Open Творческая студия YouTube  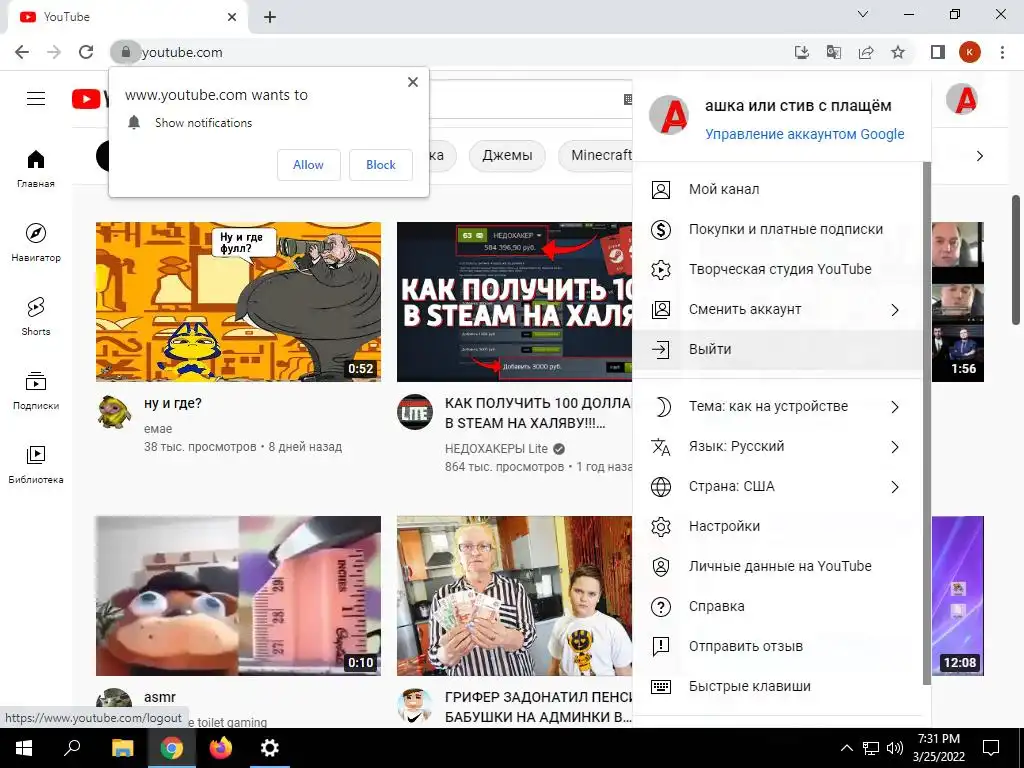tap(777, 269)
